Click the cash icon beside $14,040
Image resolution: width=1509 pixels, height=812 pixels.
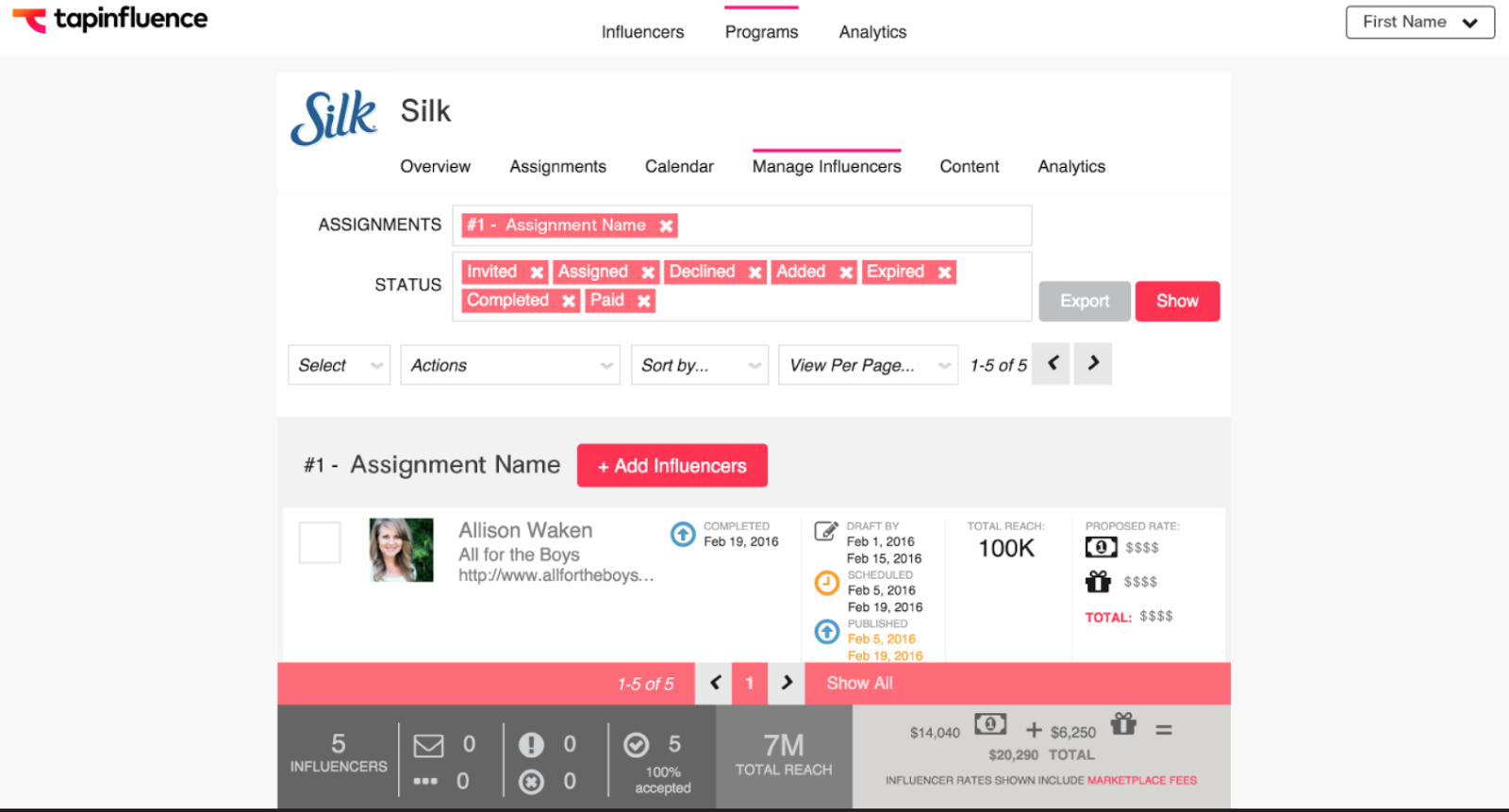pos(990,724)
